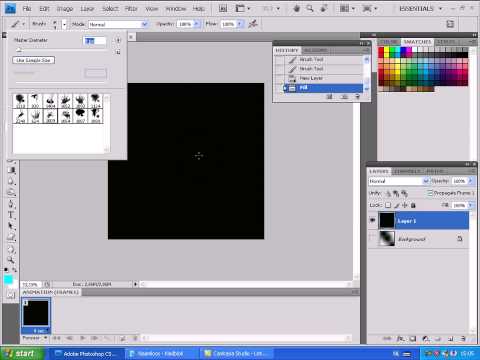Select the last brush preset in second row

tap(96, 116)
